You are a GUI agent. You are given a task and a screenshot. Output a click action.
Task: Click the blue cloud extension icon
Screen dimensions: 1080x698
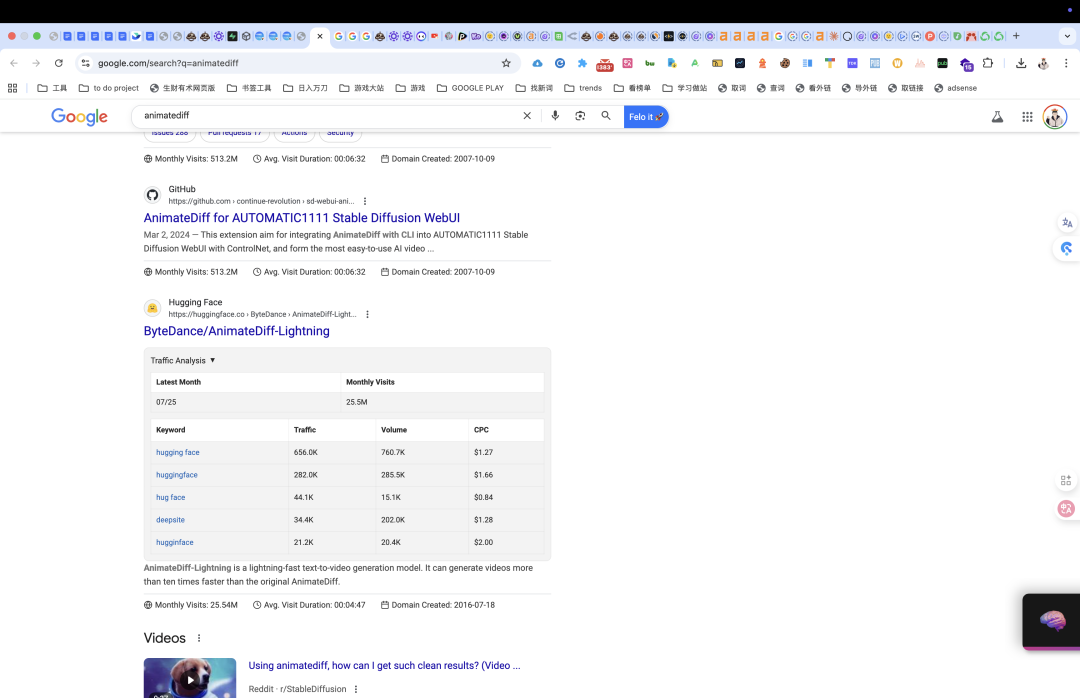[x=537, y=63]
